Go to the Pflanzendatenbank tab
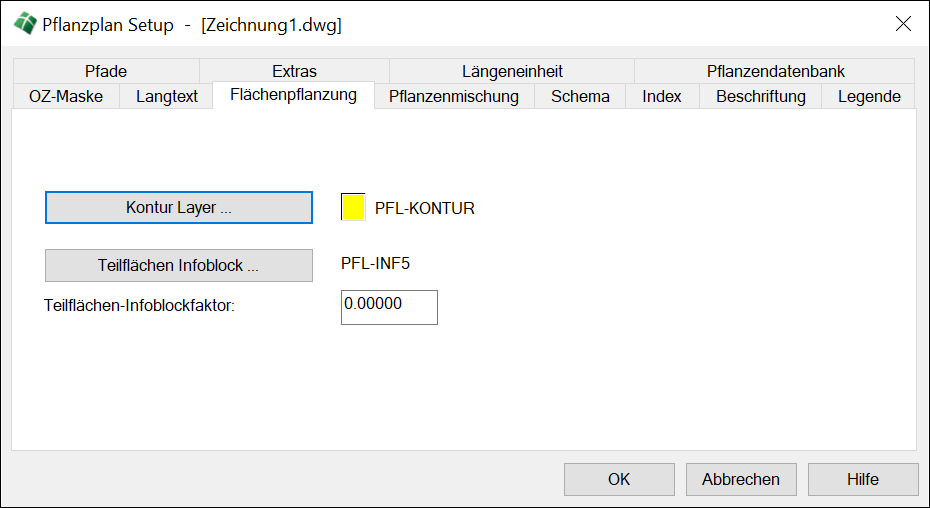Screen dimensions: 930x508 775,71
